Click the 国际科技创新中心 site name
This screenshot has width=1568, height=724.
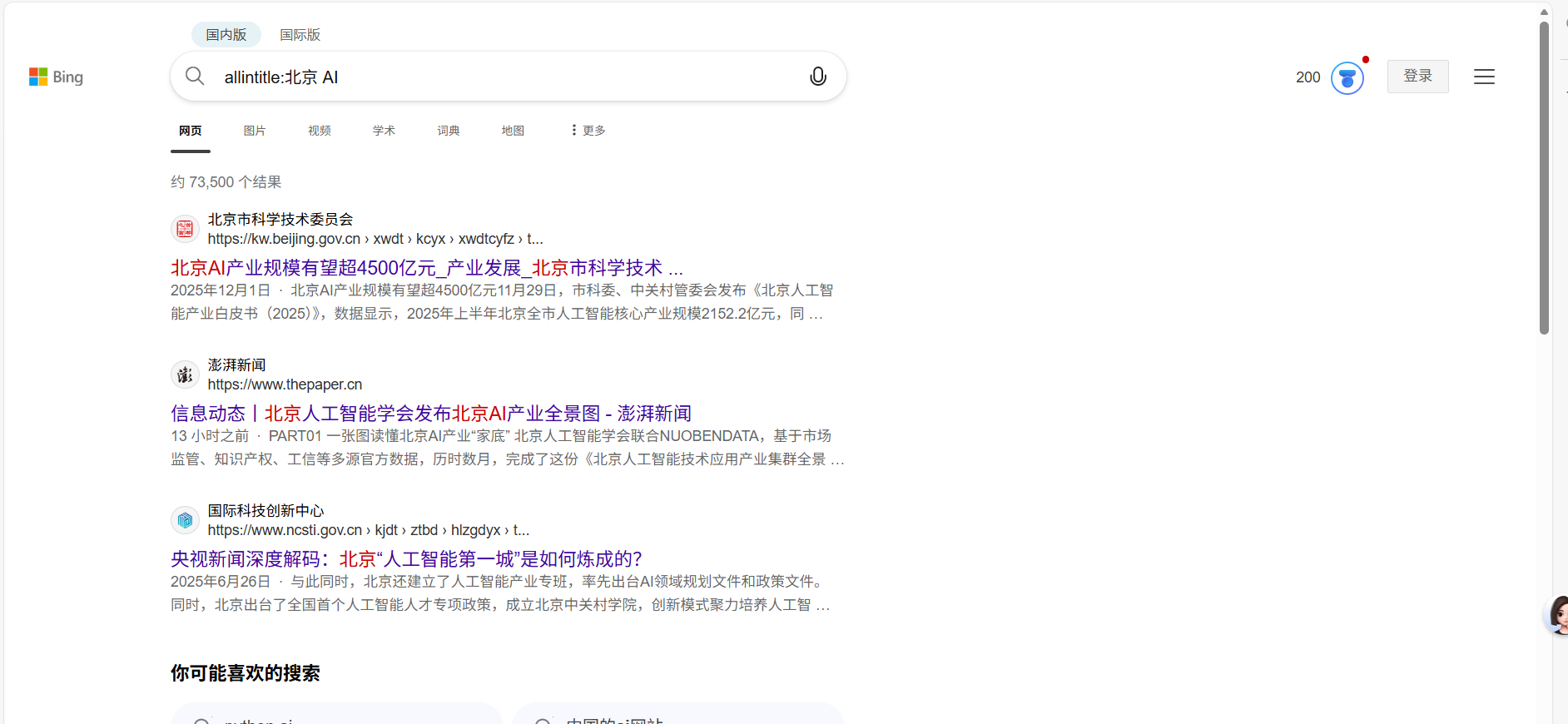click(265, 510)
